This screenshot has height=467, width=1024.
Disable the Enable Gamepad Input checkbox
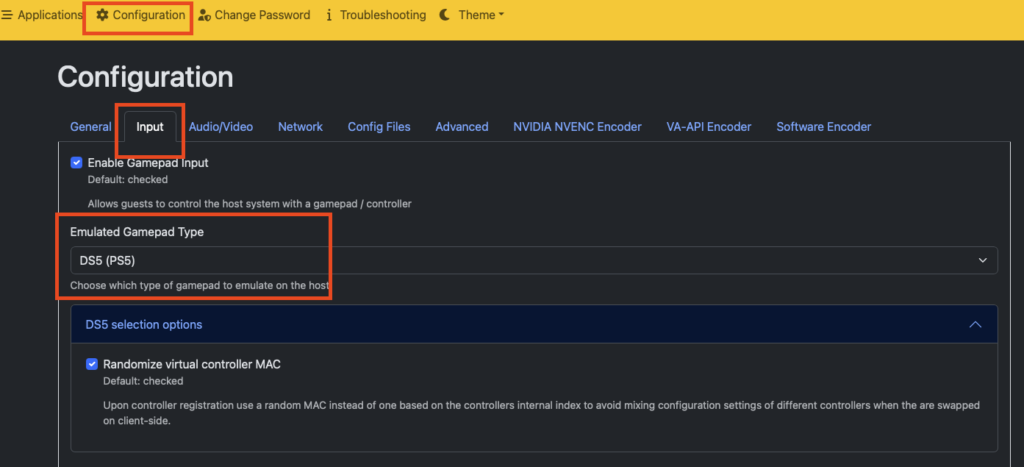pyautogui.click(x=77, y=162)
